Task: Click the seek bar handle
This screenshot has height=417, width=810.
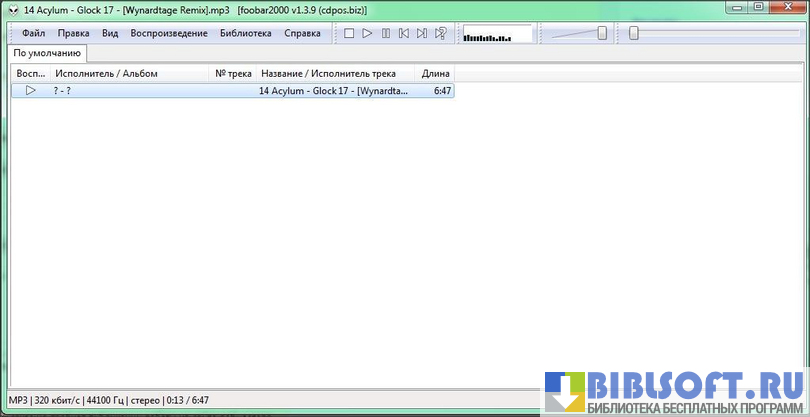Action: [634, 33]
